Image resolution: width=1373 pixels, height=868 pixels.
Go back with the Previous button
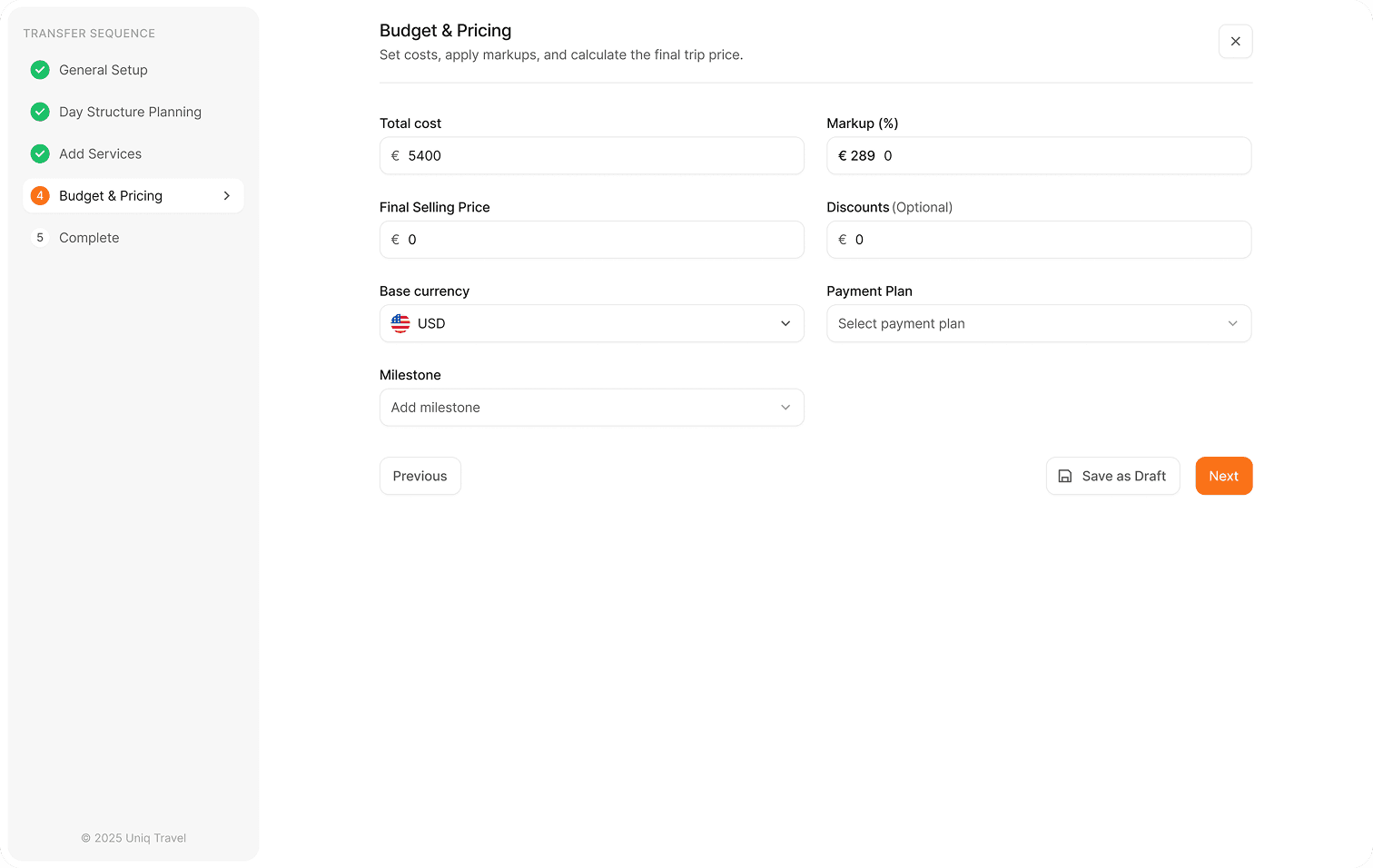420,476
